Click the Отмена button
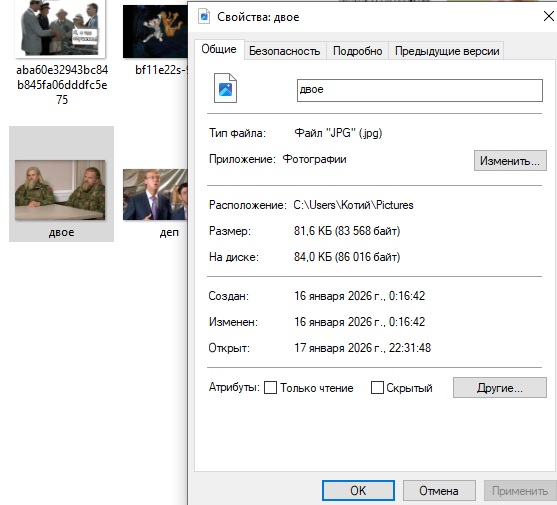This screenshot has height=505, width=557. coord(439,490)
